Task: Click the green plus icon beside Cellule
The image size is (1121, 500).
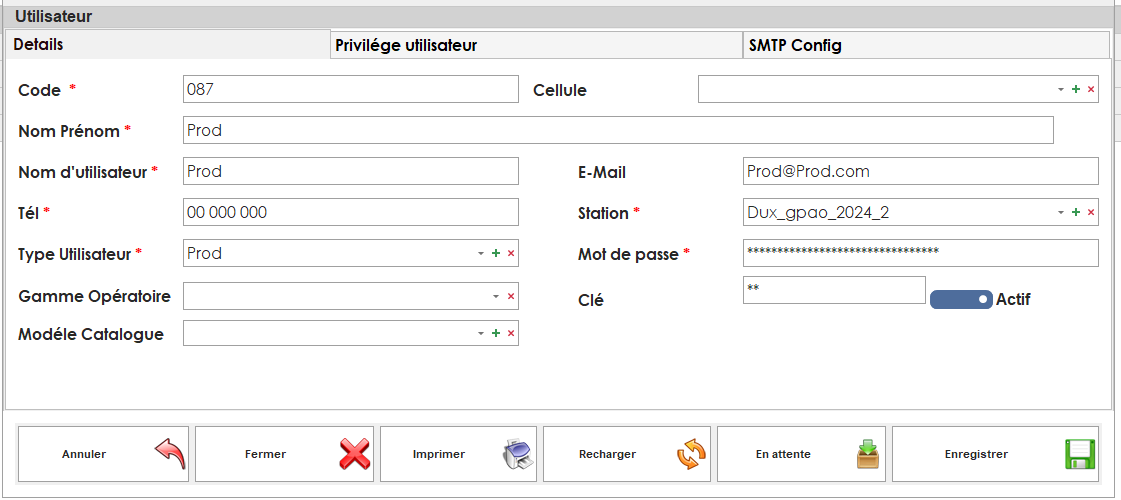Action: (x=1076, y=90)
